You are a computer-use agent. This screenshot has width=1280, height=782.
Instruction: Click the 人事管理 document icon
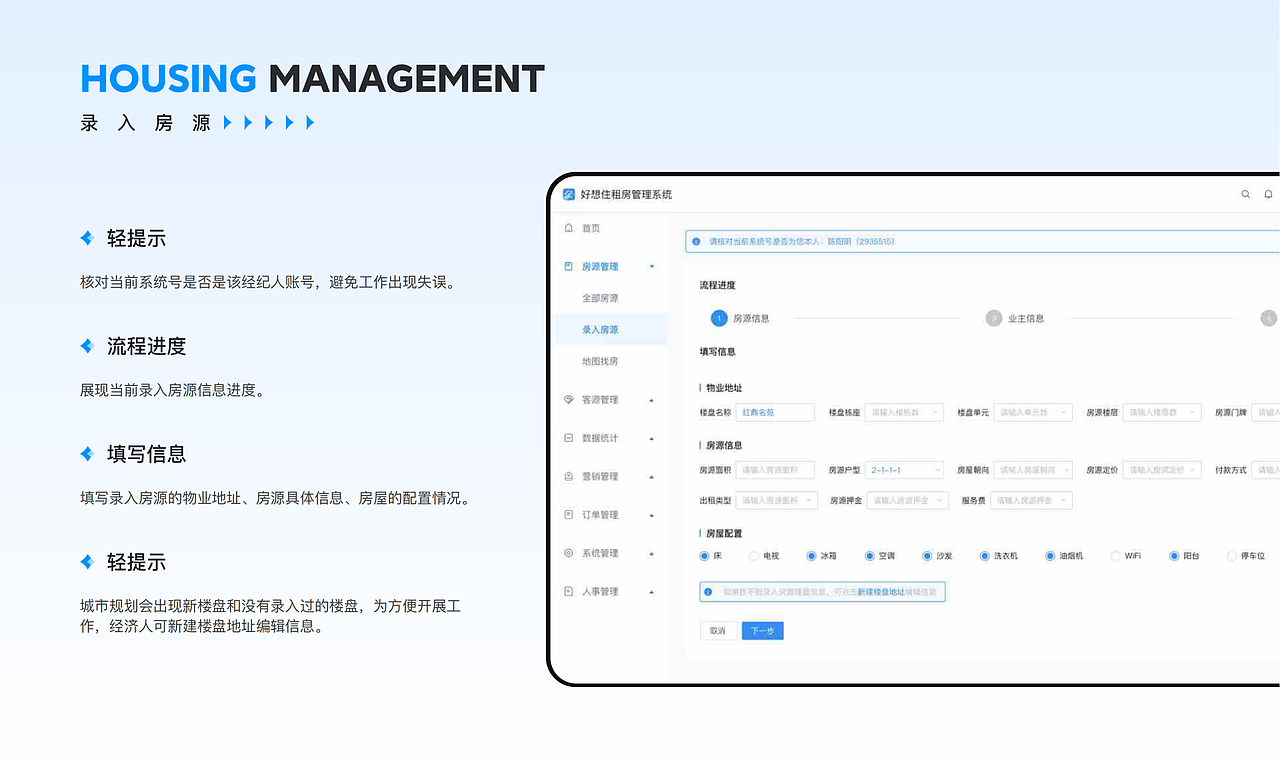coord(569,592)
